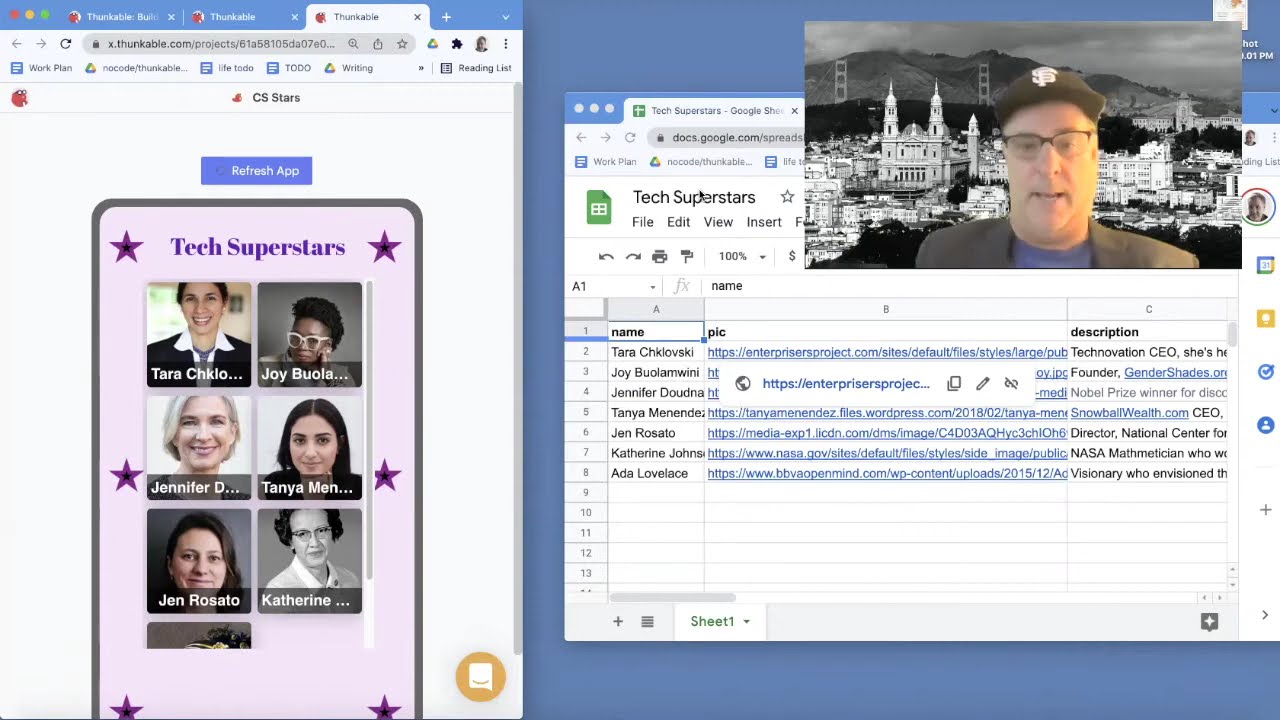1280x720 pixels.
Task: Open the 100% zoom dropdown
Action: [x=742, y=257]
